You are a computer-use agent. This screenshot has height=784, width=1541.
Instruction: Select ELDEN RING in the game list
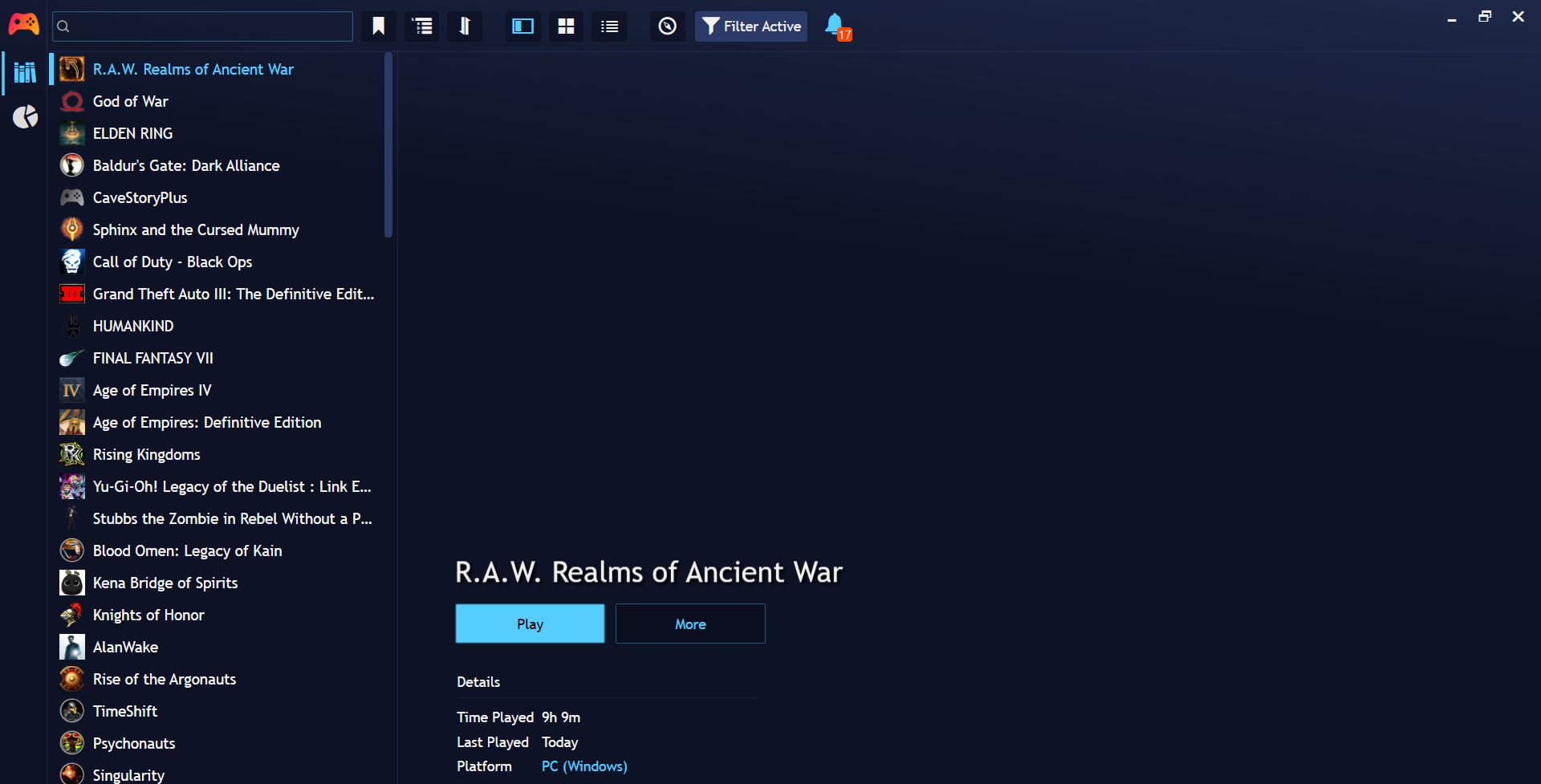click(x=217, y=133)
